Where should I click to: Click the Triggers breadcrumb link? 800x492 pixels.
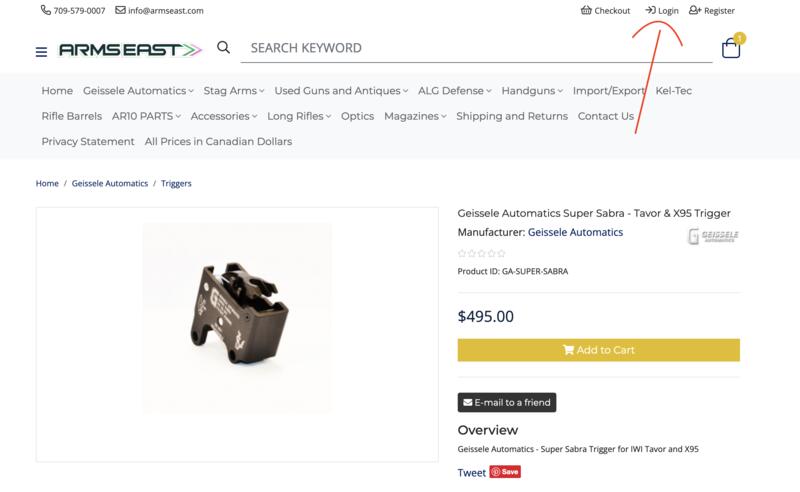[176, 184]
